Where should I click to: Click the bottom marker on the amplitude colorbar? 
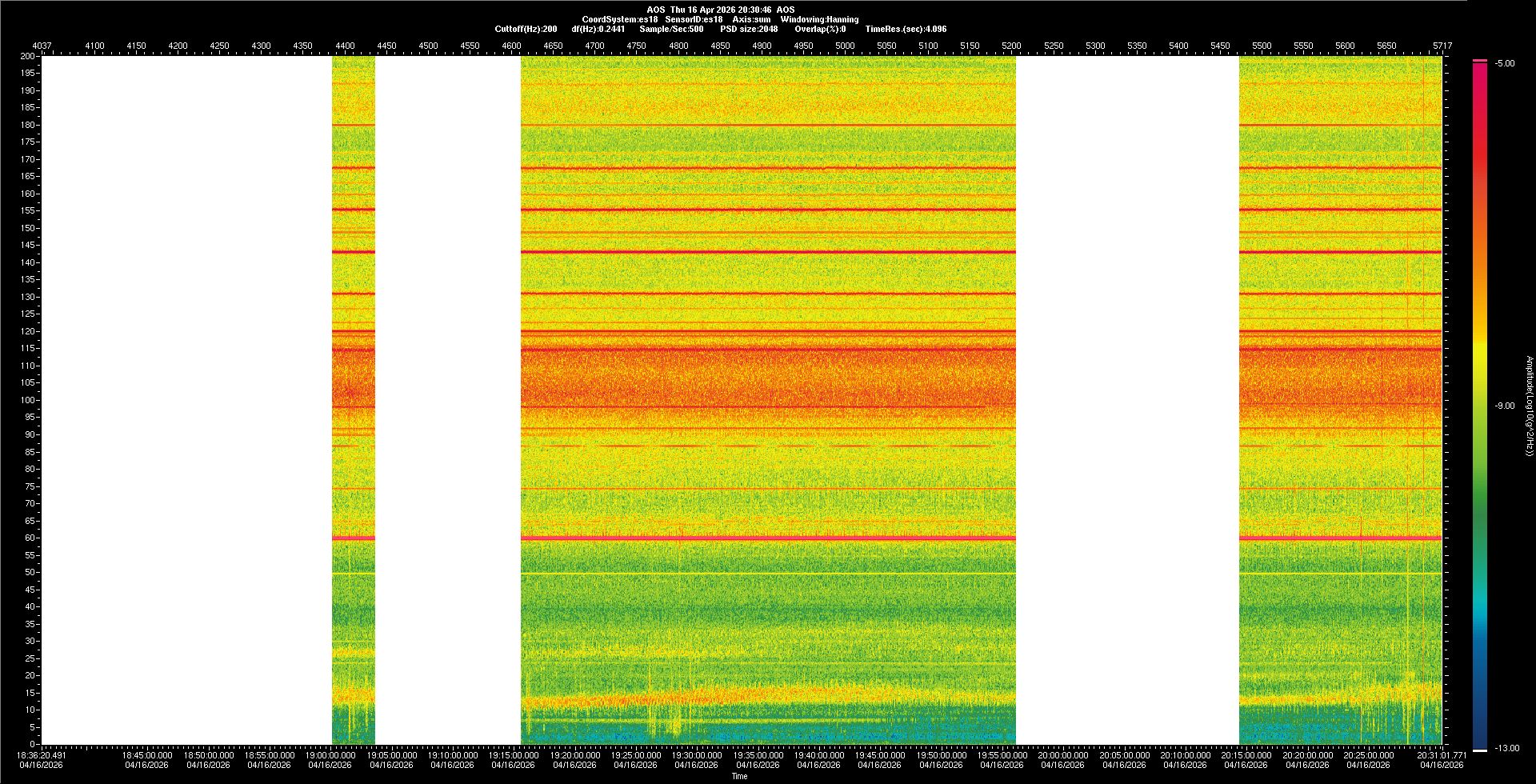tap(1480, 750)
